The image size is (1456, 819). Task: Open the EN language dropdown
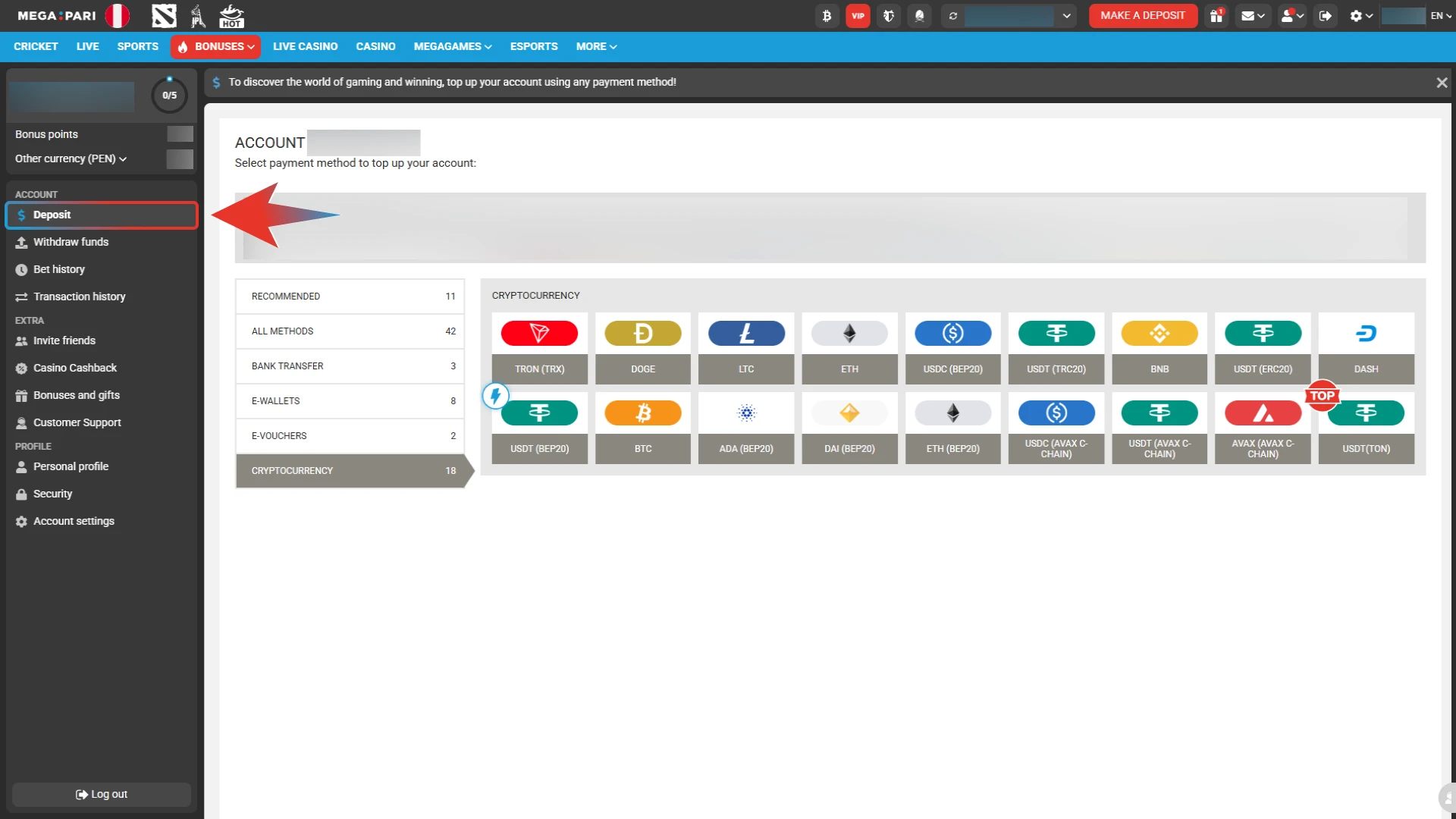1440,16
